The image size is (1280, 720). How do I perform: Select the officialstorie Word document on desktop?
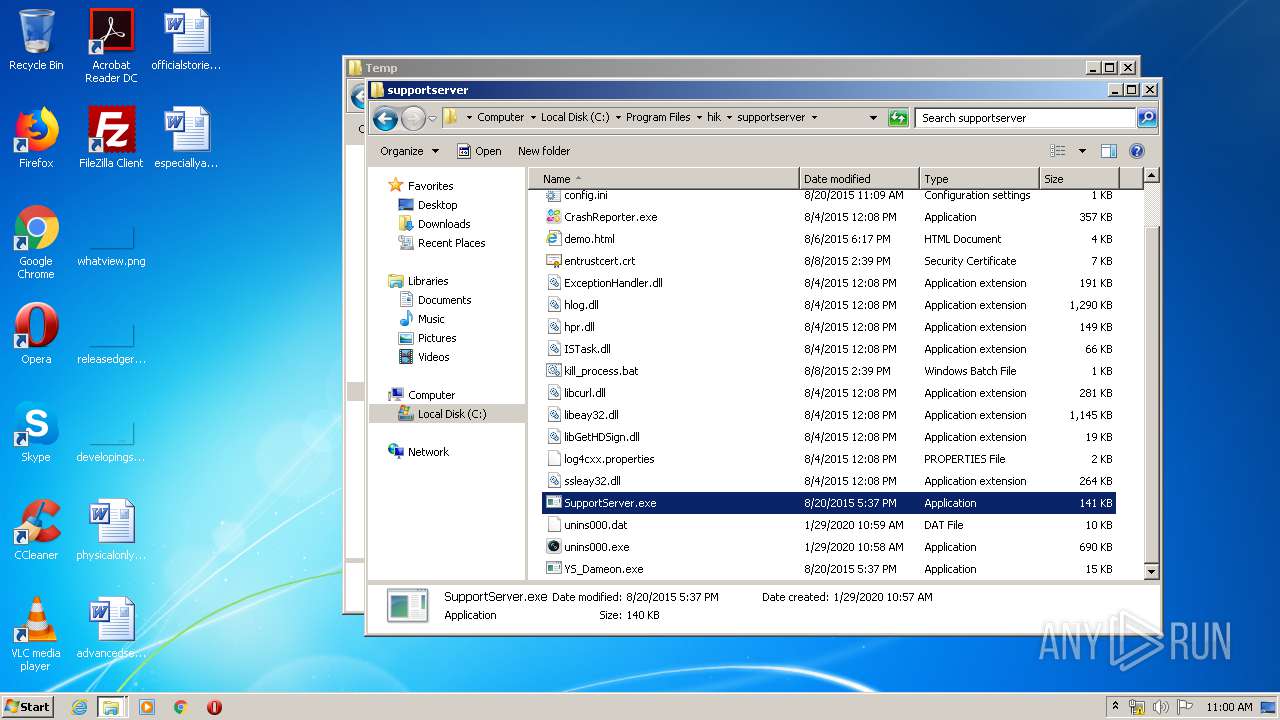coord(186,40)
